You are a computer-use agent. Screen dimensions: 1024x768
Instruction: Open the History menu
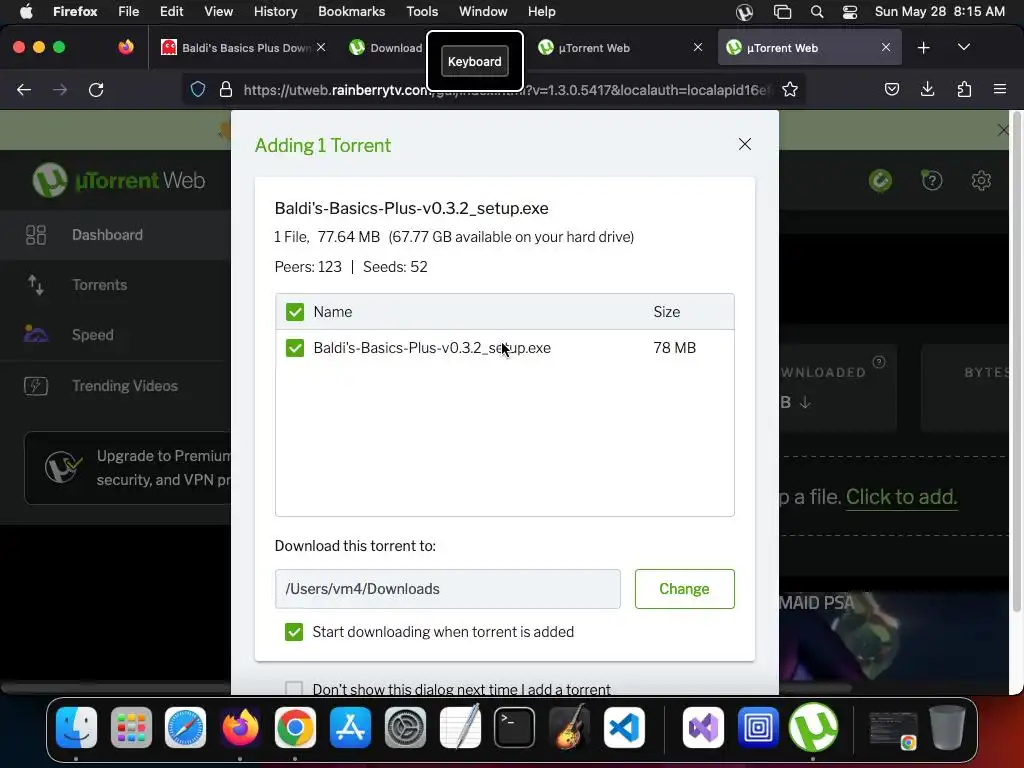click(x=275, y=12)
